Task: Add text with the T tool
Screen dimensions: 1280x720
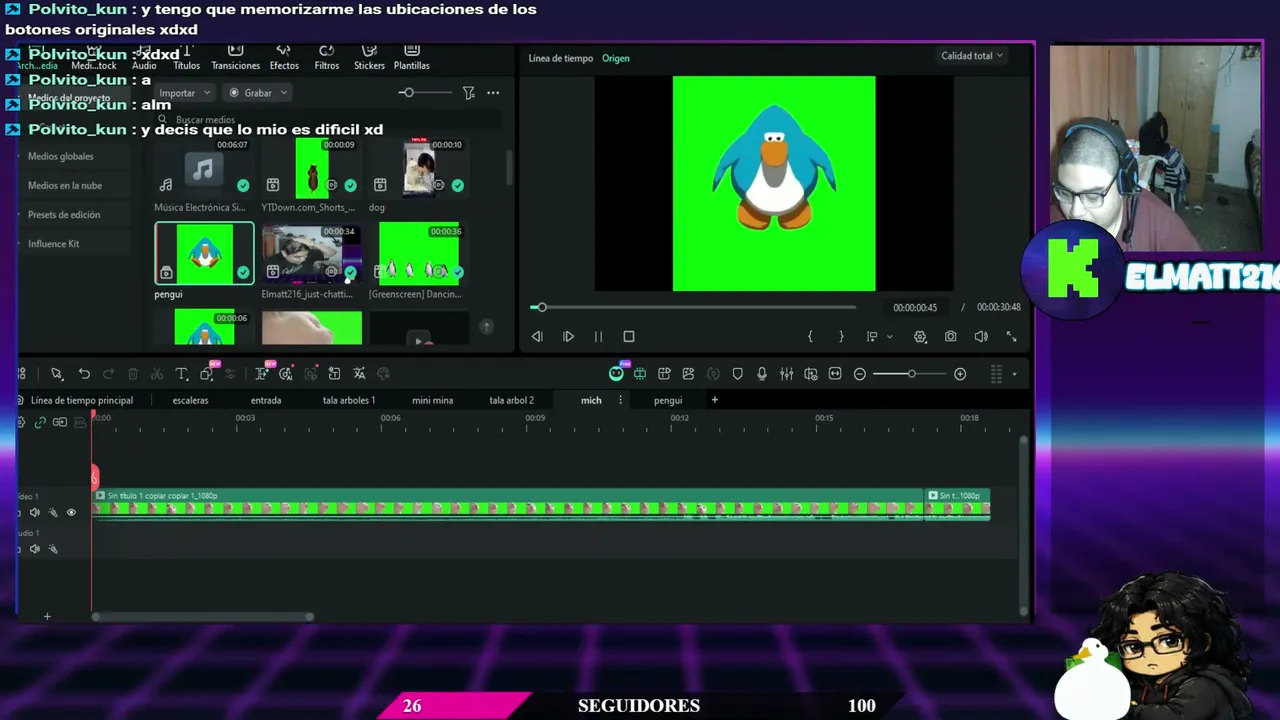Action: click(182, 374)
